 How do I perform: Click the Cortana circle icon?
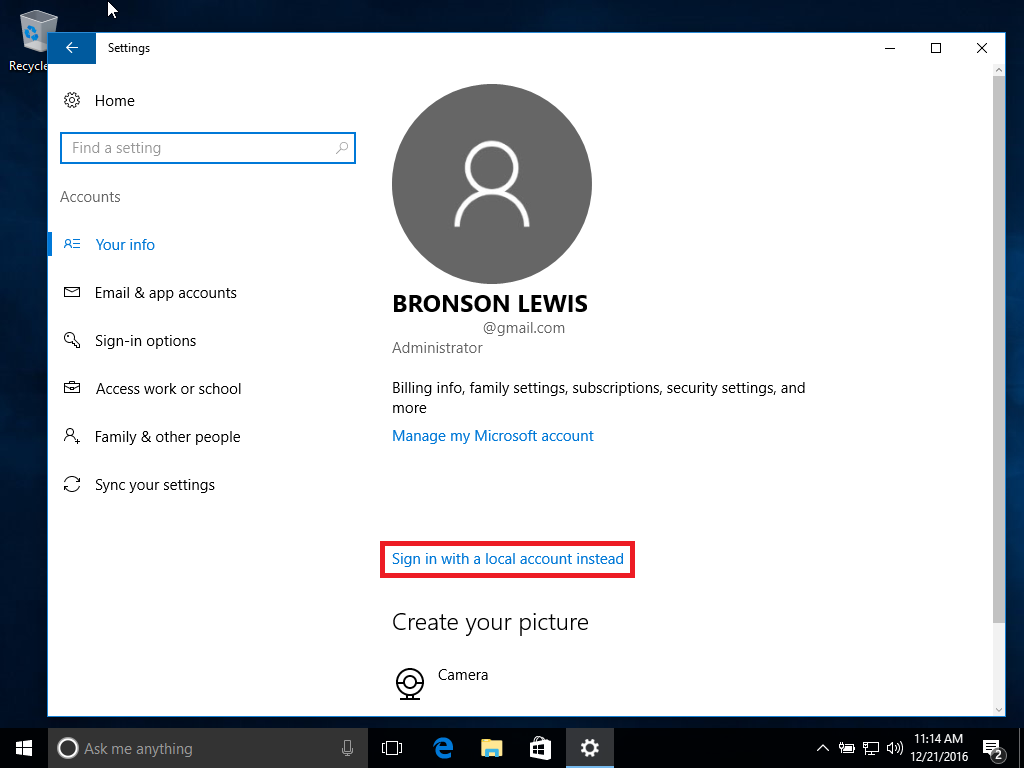[x=67, y=748]
